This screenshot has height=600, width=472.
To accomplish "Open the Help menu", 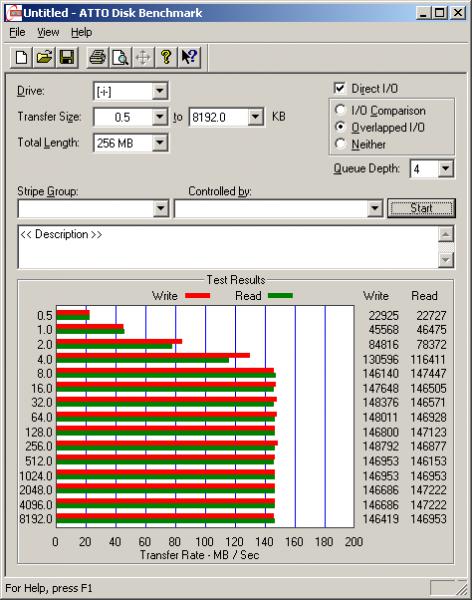I will (81, 32).
